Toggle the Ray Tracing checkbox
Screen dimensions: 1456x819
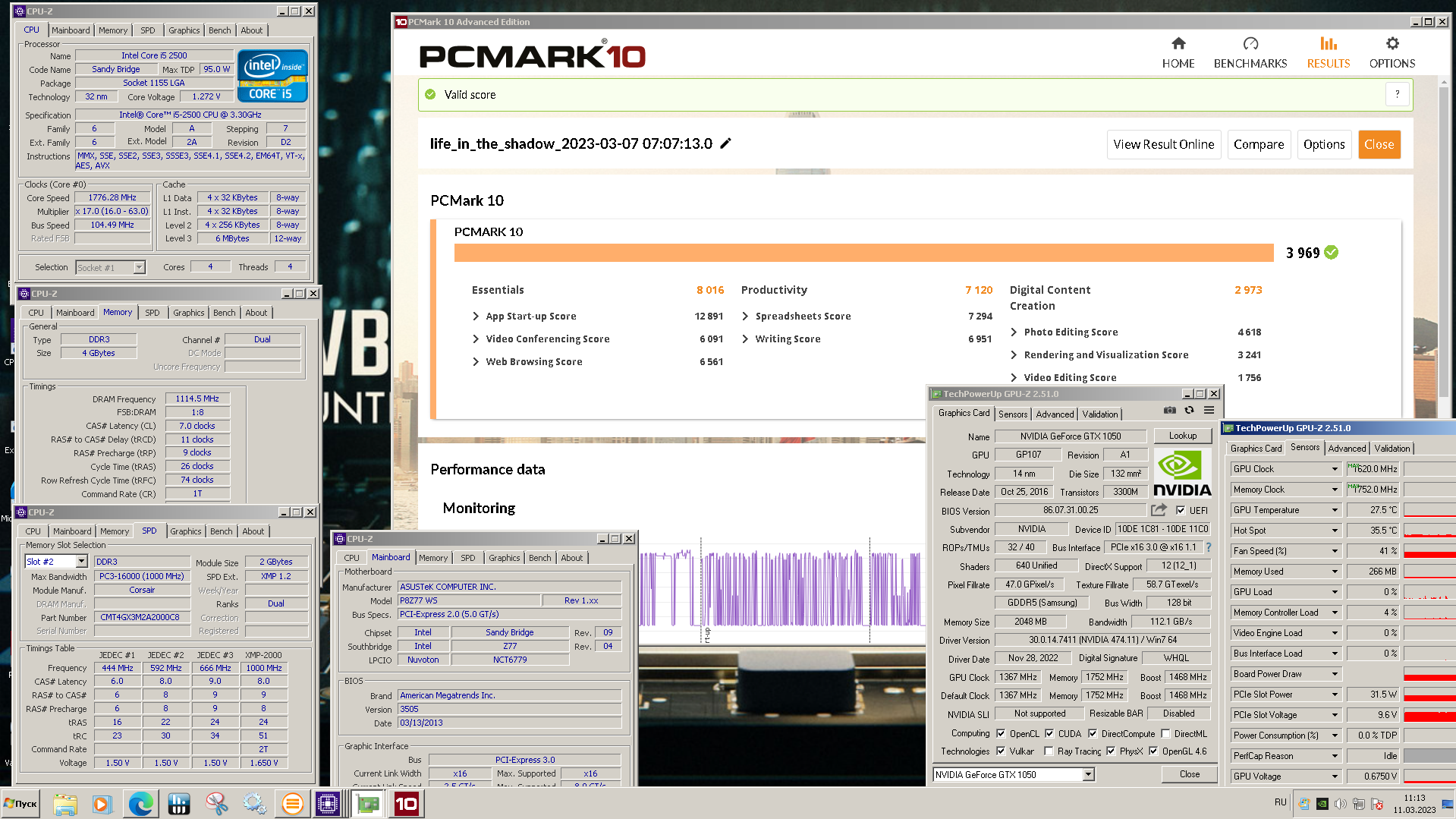1049,751
